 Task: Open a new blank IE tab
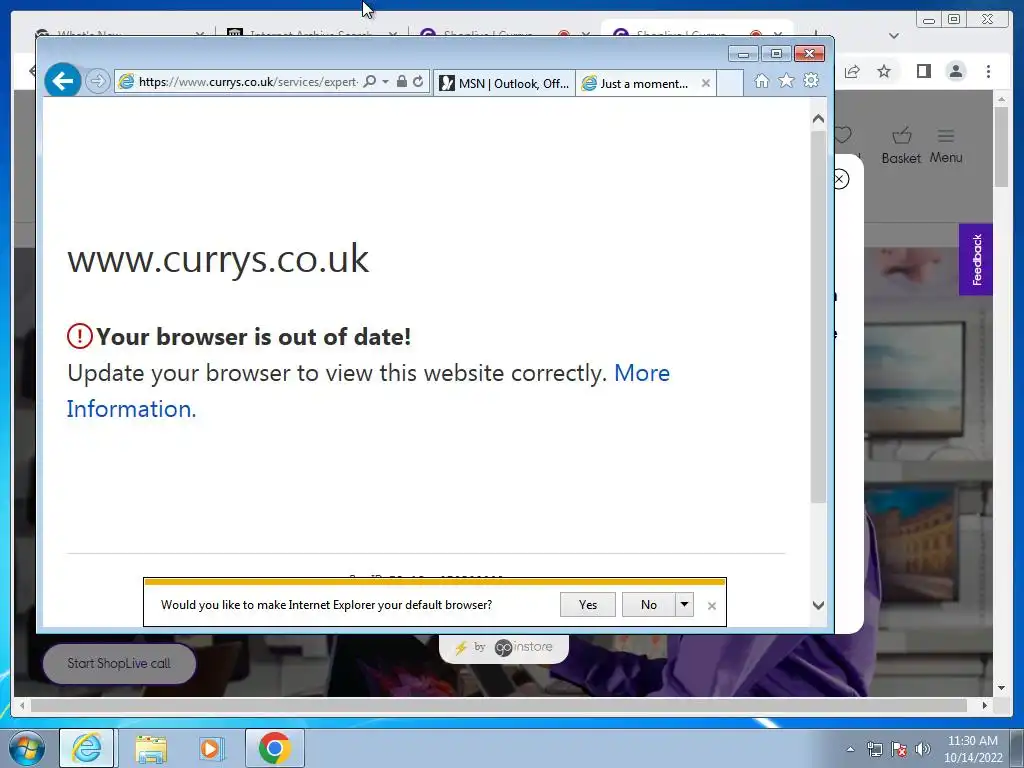coord(730,83)
